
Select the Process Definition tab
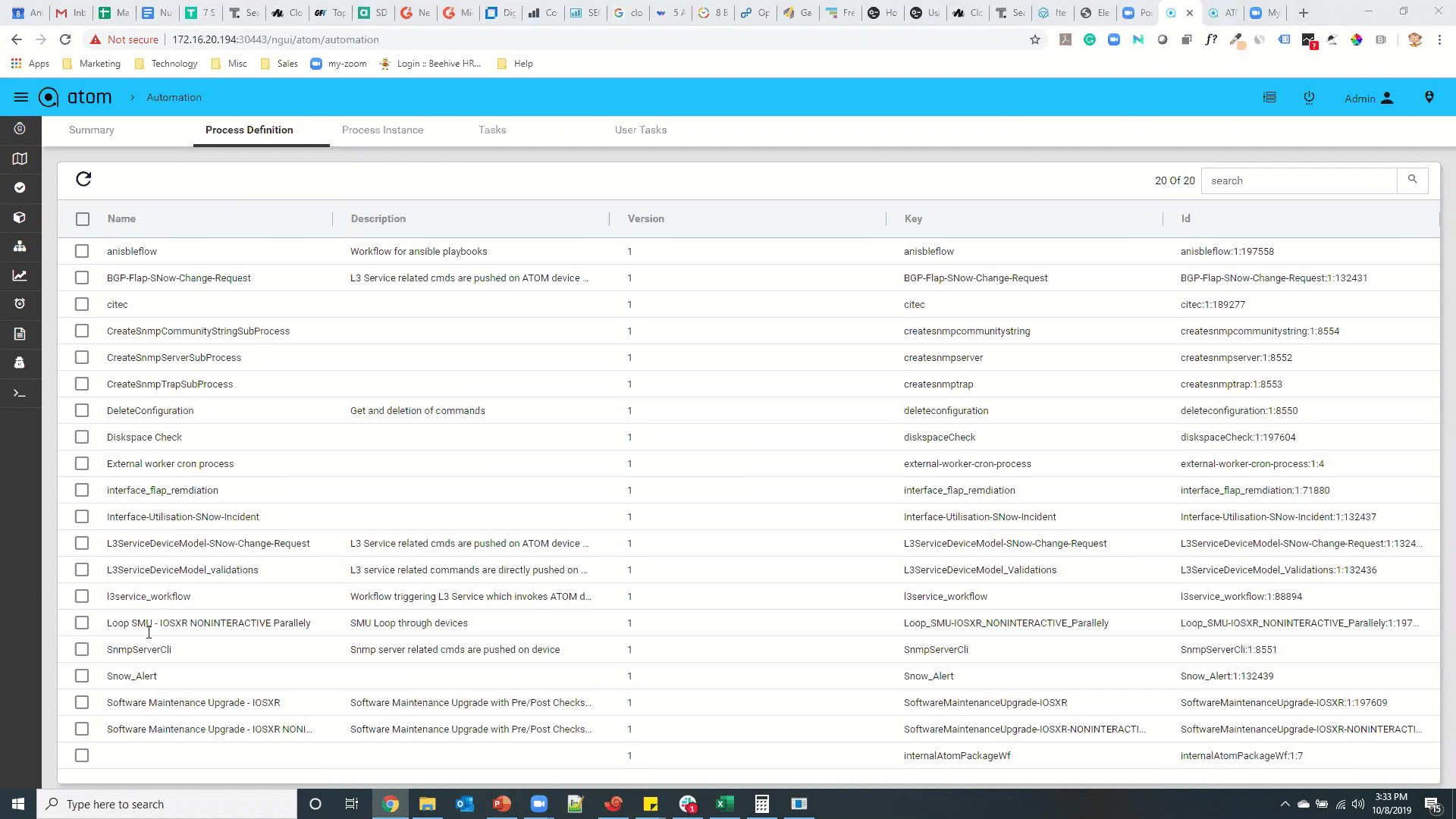[x=249, y=130]
